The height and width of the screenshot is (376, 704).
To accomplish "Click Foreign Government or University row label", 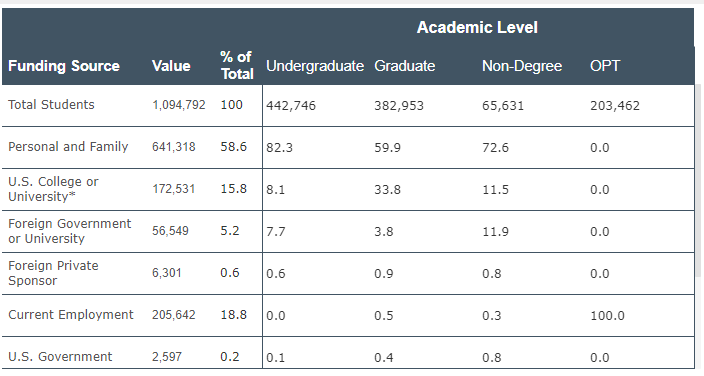I will pos(70,231).
